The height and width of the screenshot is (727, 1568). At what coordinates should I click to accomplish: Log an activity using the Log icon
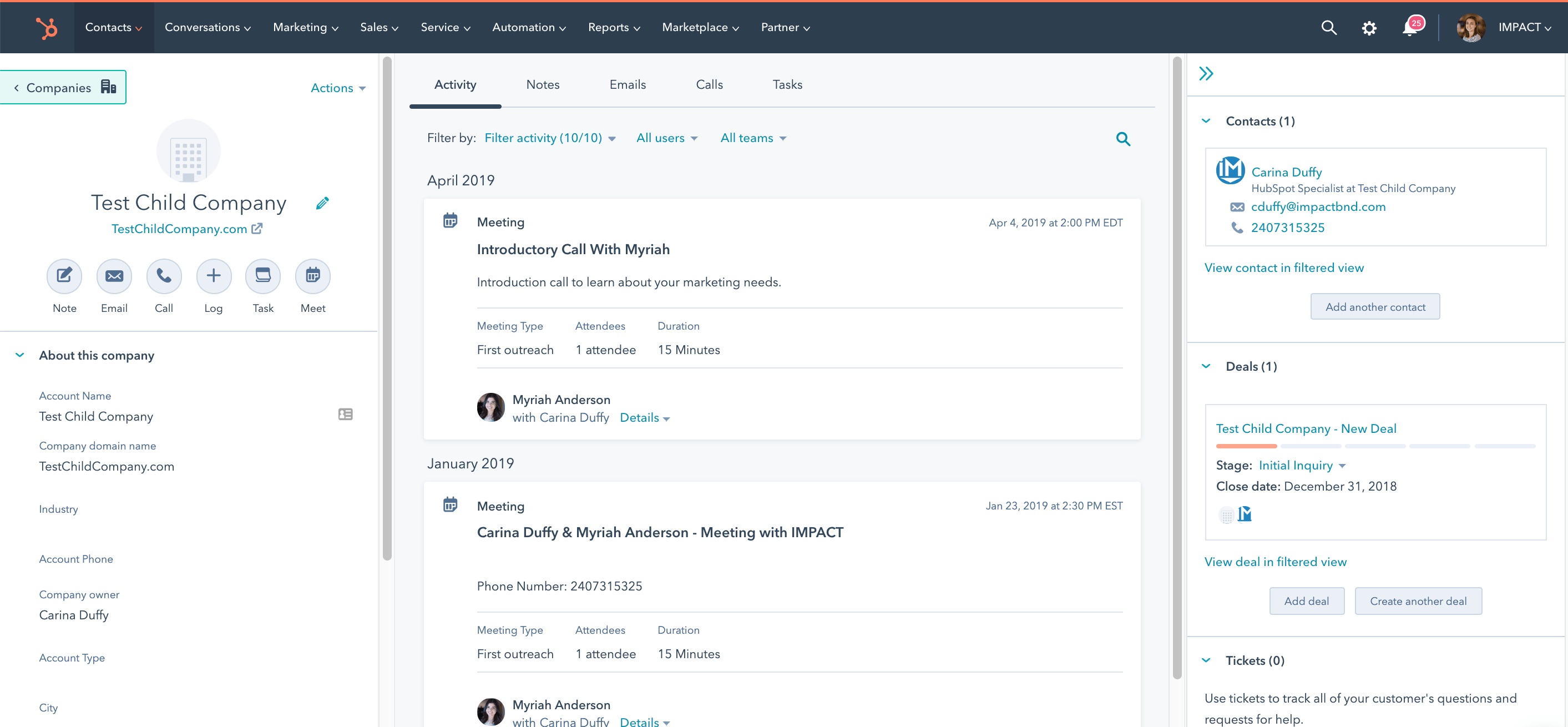214,276
